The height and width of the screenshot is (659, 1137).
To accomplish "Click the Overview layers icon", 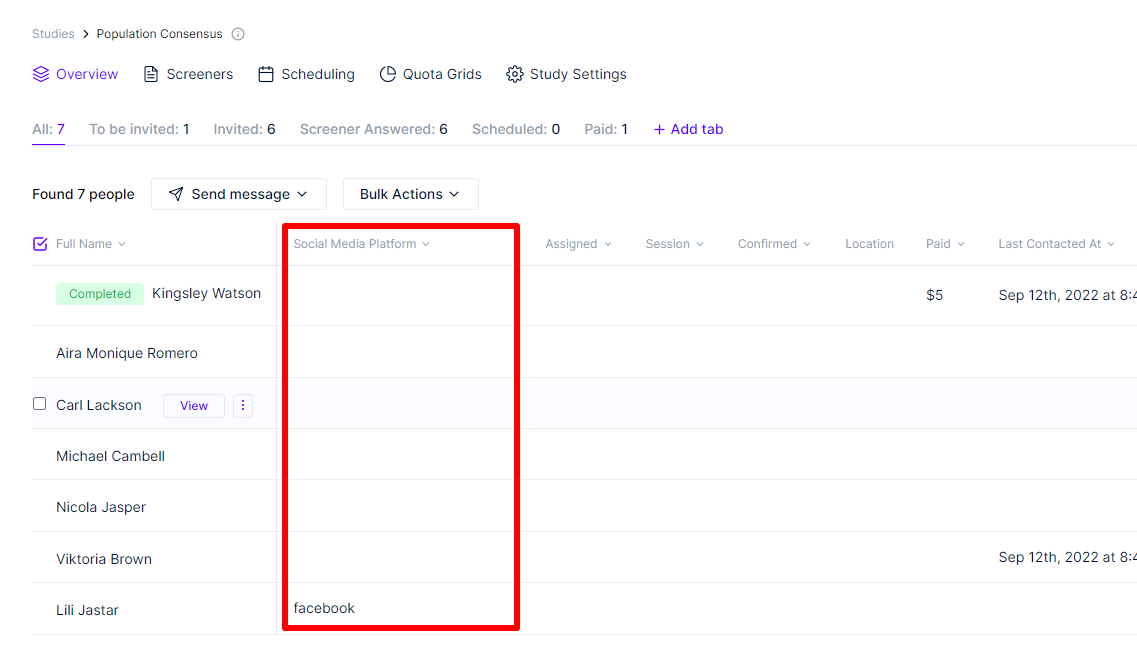I will tap(41, 74).
